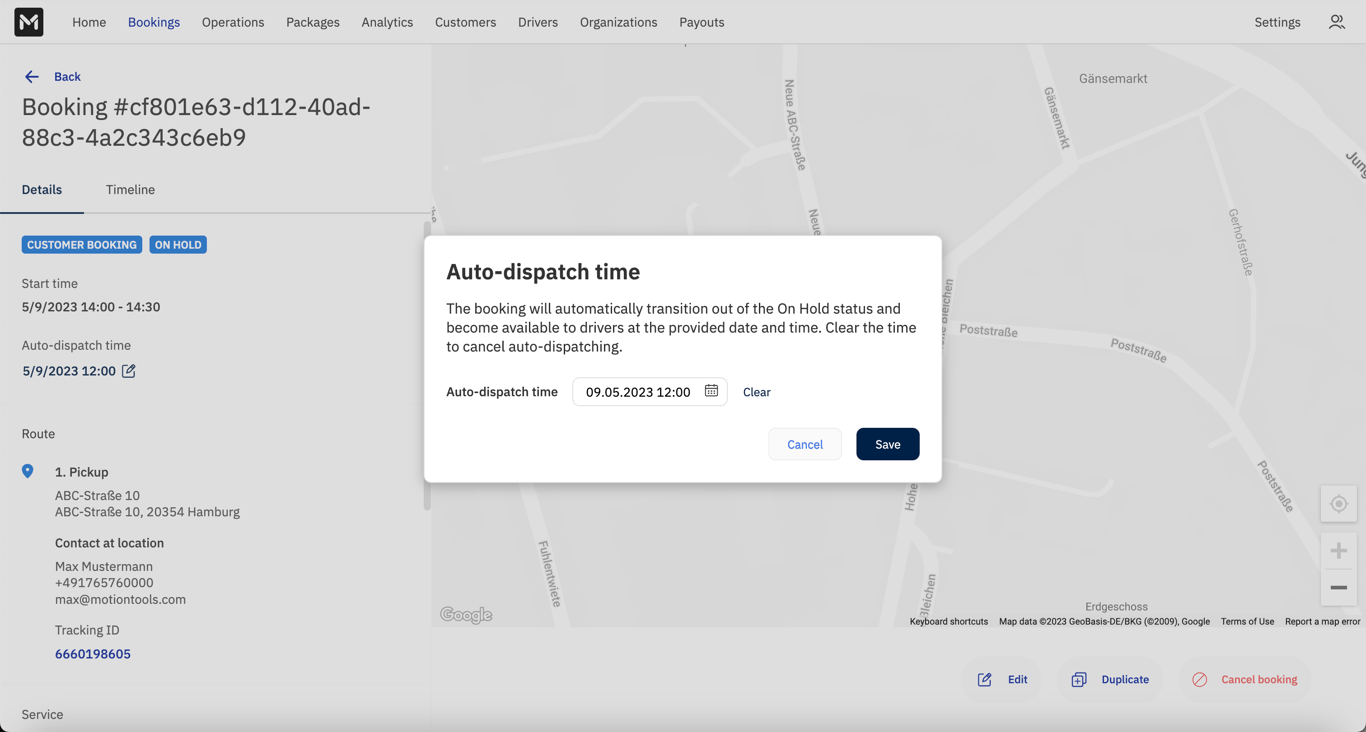Screen dimensions: 1366x732
Task: Click contact name Max Mustermann
Action: [x=104, y=567]
